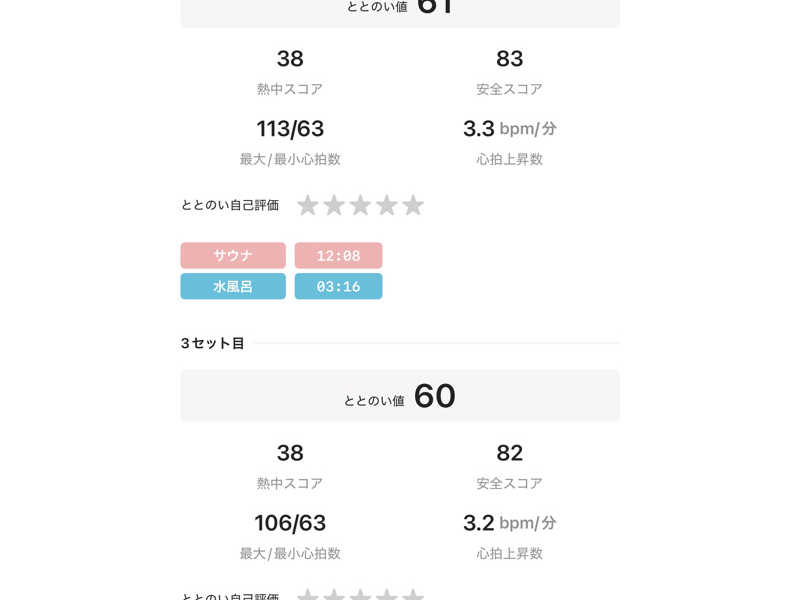Give upper self-rating four stars

tap(386, 206)
